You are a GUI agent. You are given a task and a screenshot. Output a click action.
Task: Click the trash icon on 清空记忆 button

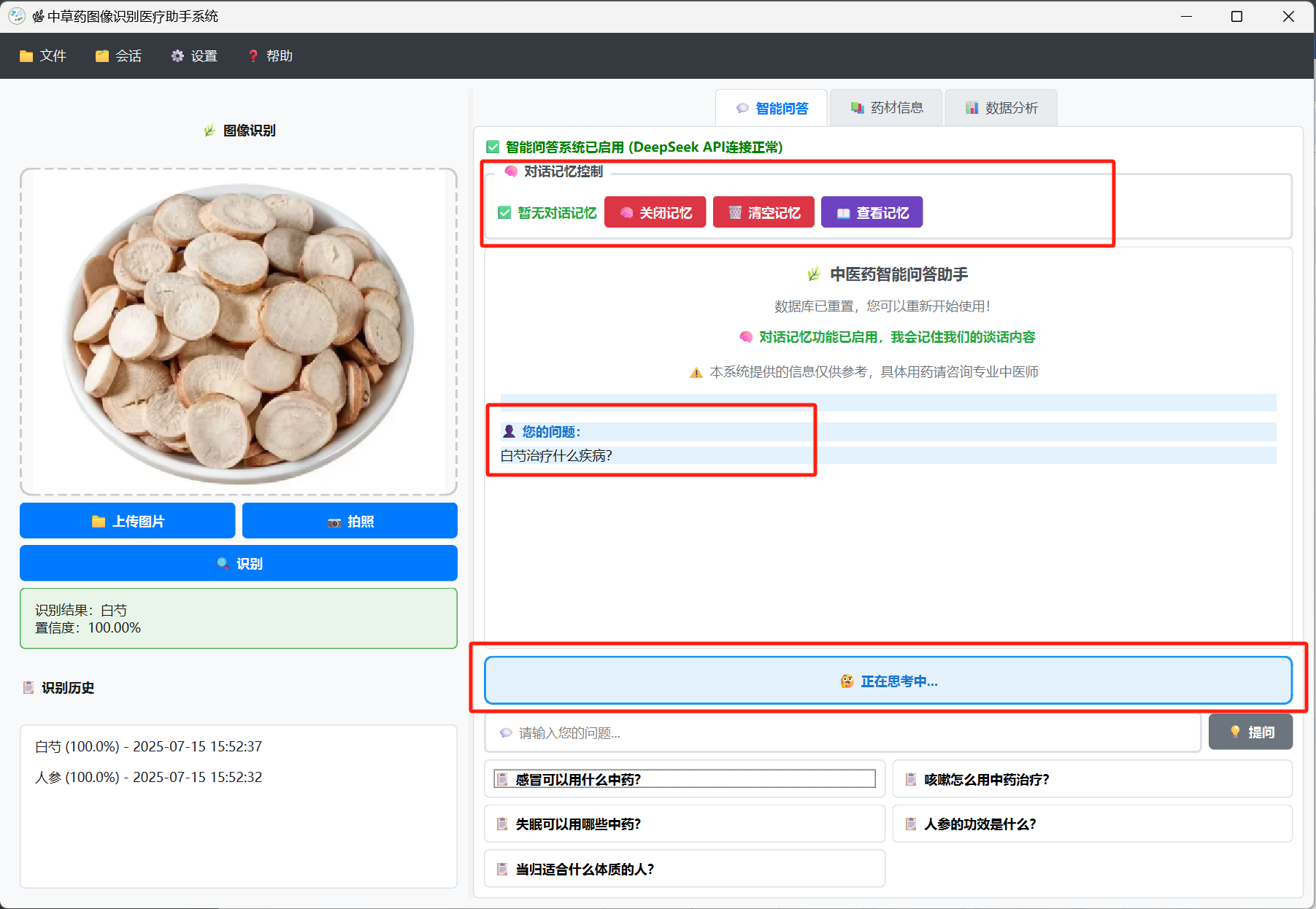click(735, 212)
